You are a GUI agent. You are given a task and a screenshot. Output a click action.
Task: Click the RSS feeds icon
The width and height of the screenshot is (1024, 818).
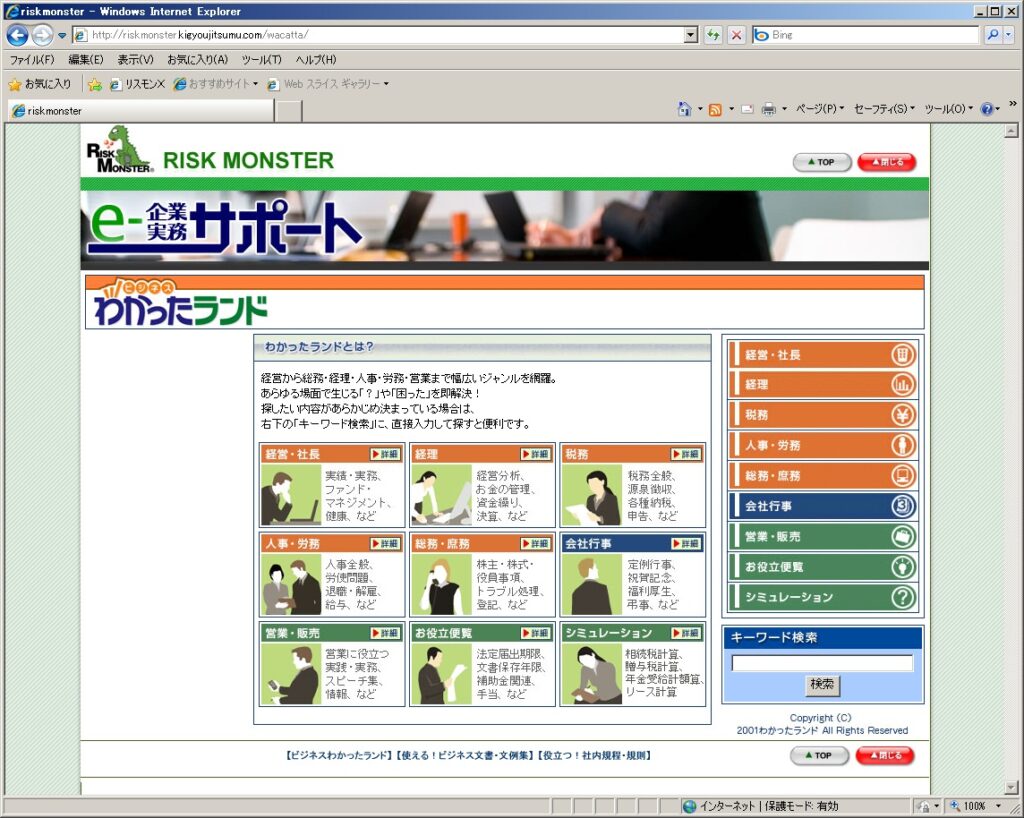coord(715,109)
